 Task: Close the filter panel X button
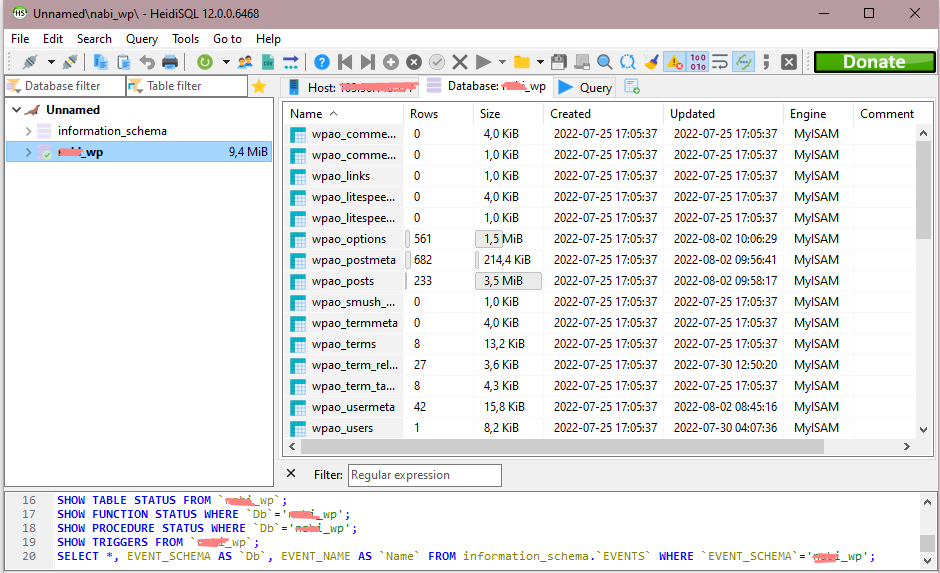(291, 474)
